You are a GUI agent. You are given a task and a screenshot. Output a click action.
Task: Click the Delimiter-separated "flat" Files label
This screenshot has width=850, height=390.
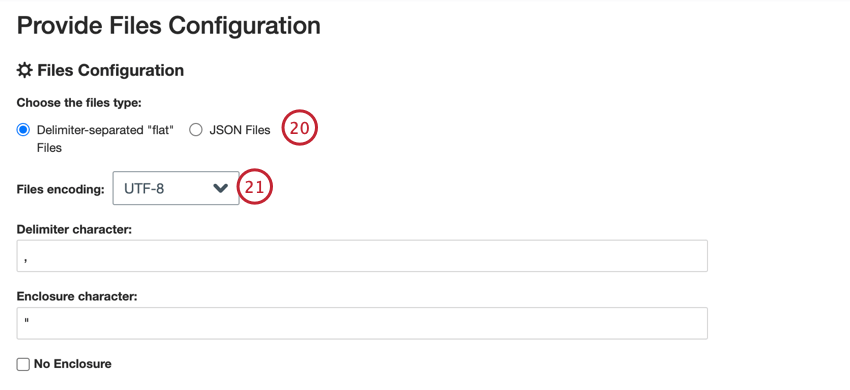[x=105, y=139]
